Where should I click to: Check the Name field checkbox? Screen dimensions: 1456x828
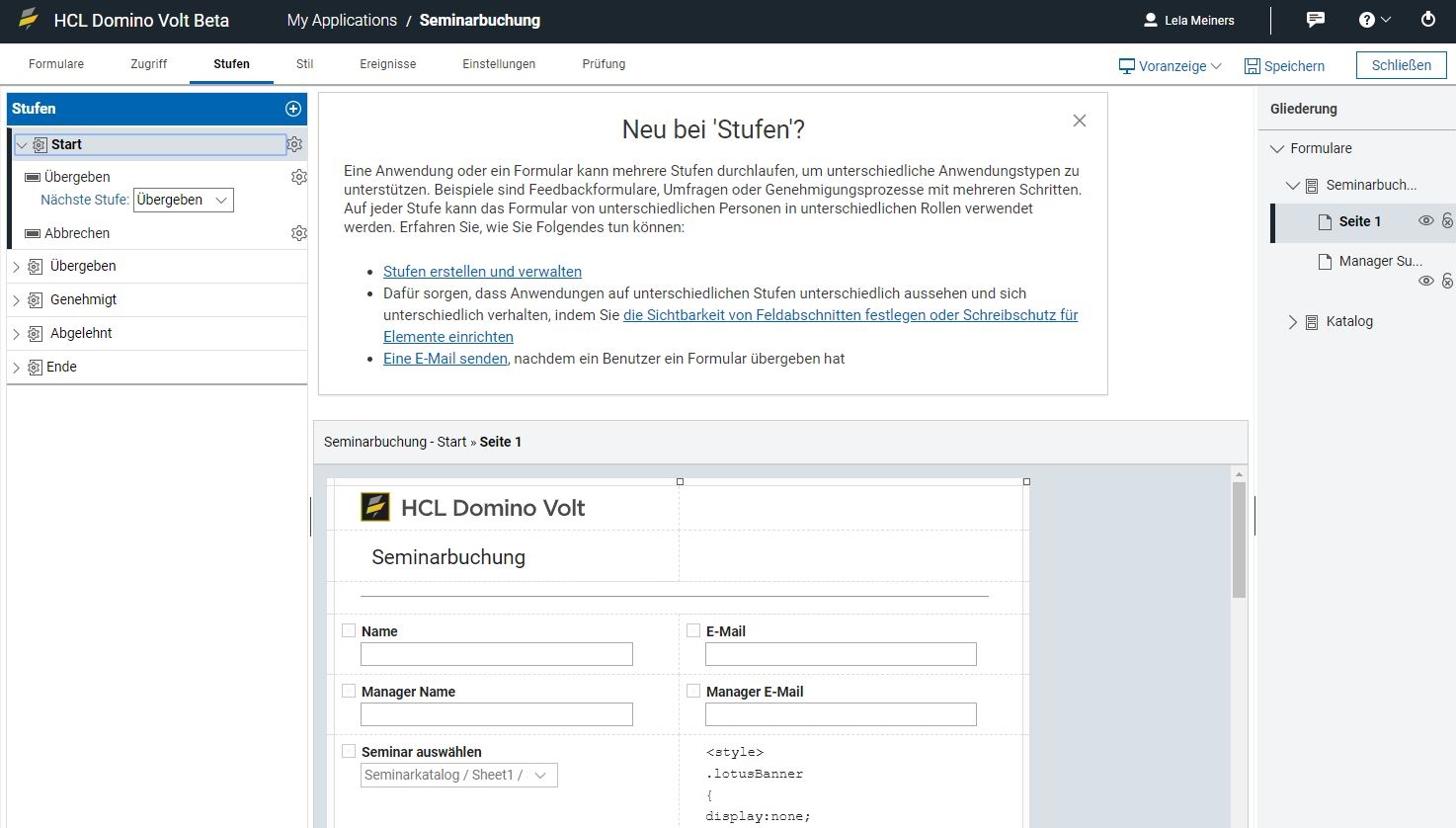349,630
